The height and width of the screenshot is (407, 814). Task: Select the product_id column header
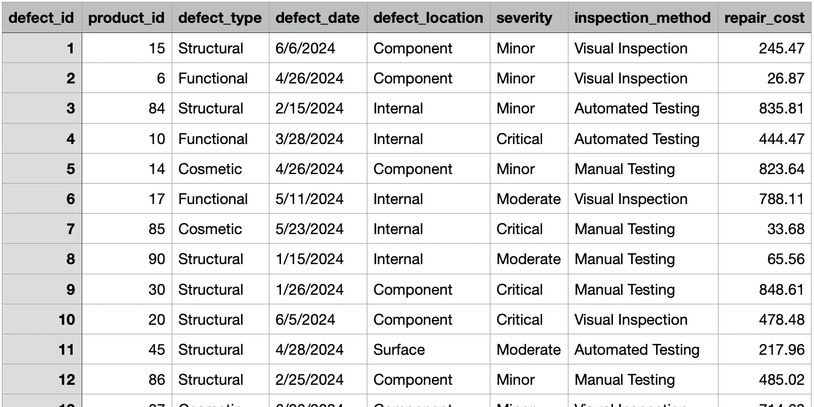point(126,18)
